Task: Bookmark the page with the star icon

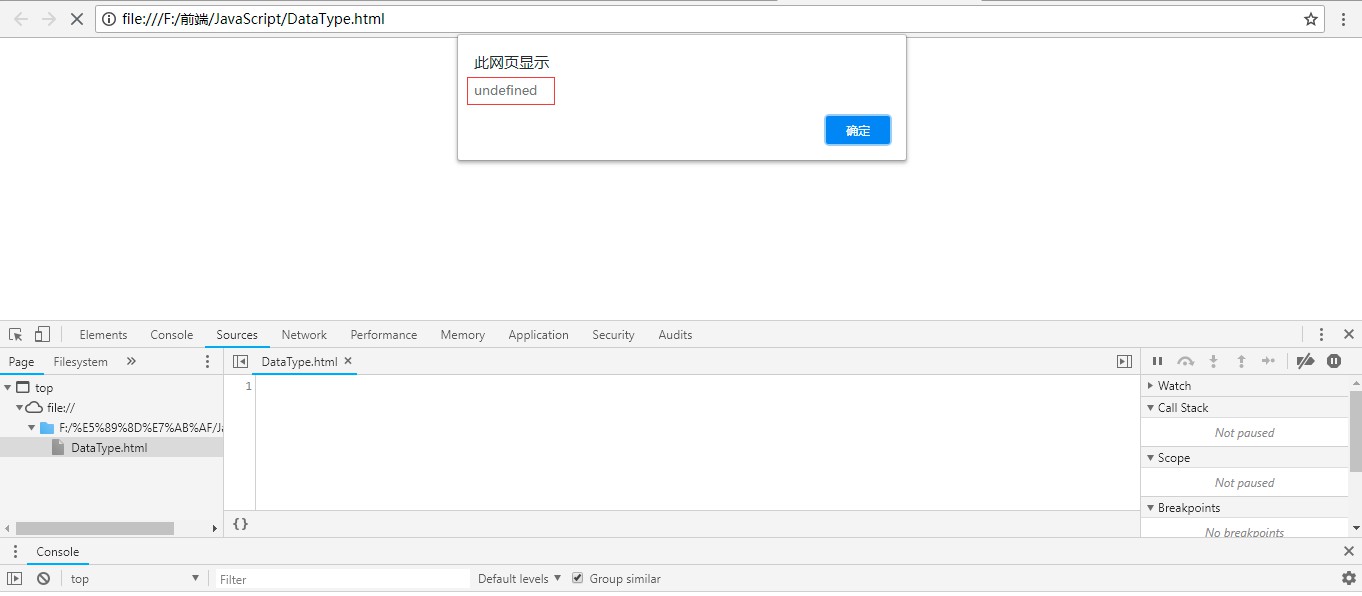Action: click(1311, 19)
